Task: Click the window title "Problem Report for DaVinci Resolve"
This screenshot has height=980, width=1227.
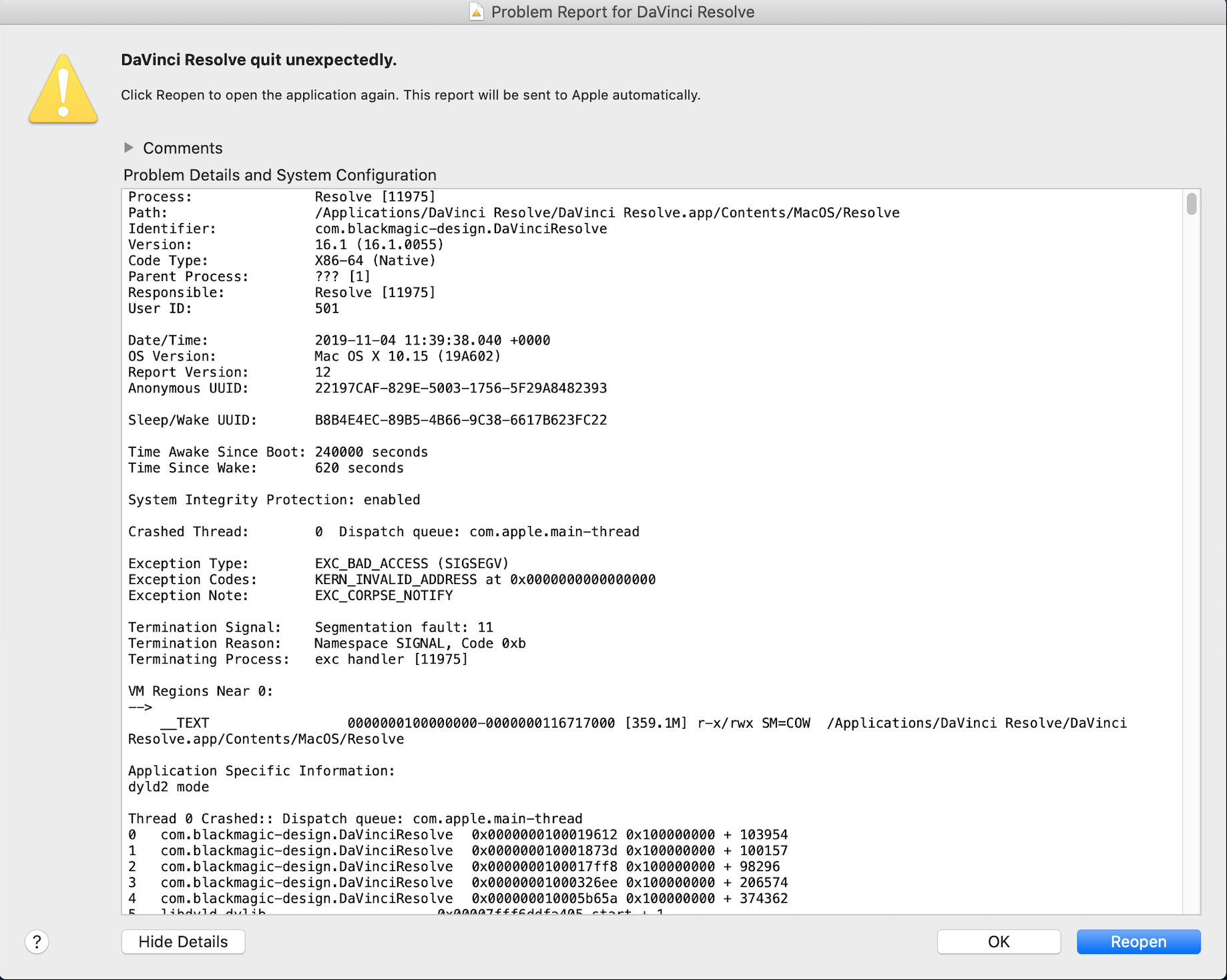Action: pos(623,12)
